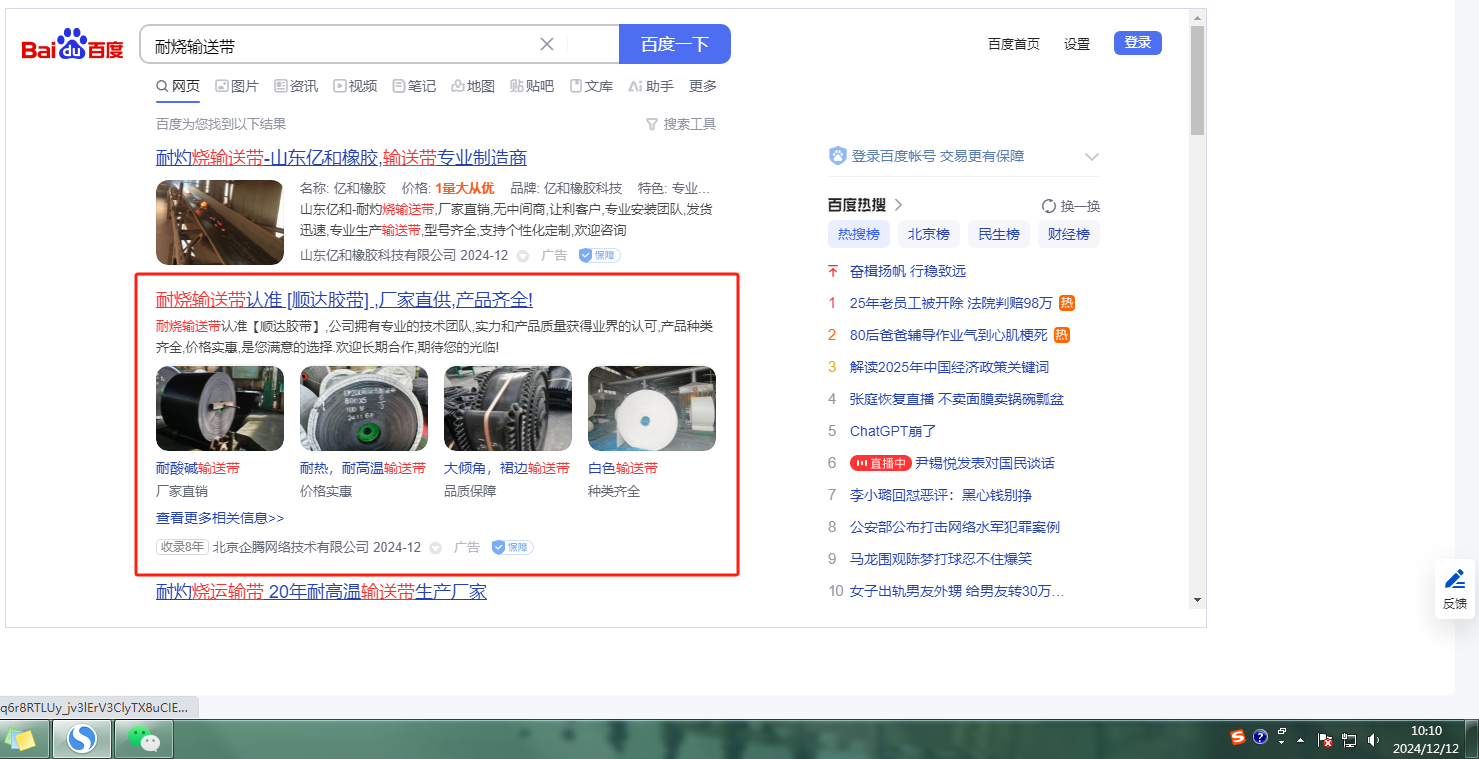Click the page scrollbar down arrow
The height and width of the screenshot is (759, 1479).
(1197, 600)
